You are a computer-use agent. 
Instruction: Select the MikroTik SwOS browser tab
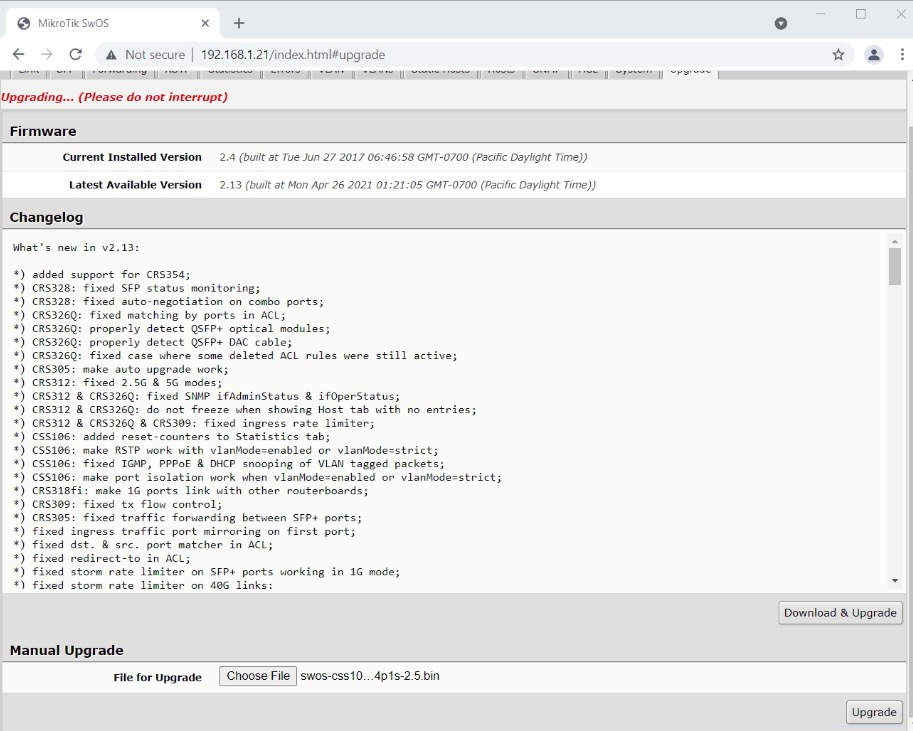[x=114, y=23]
